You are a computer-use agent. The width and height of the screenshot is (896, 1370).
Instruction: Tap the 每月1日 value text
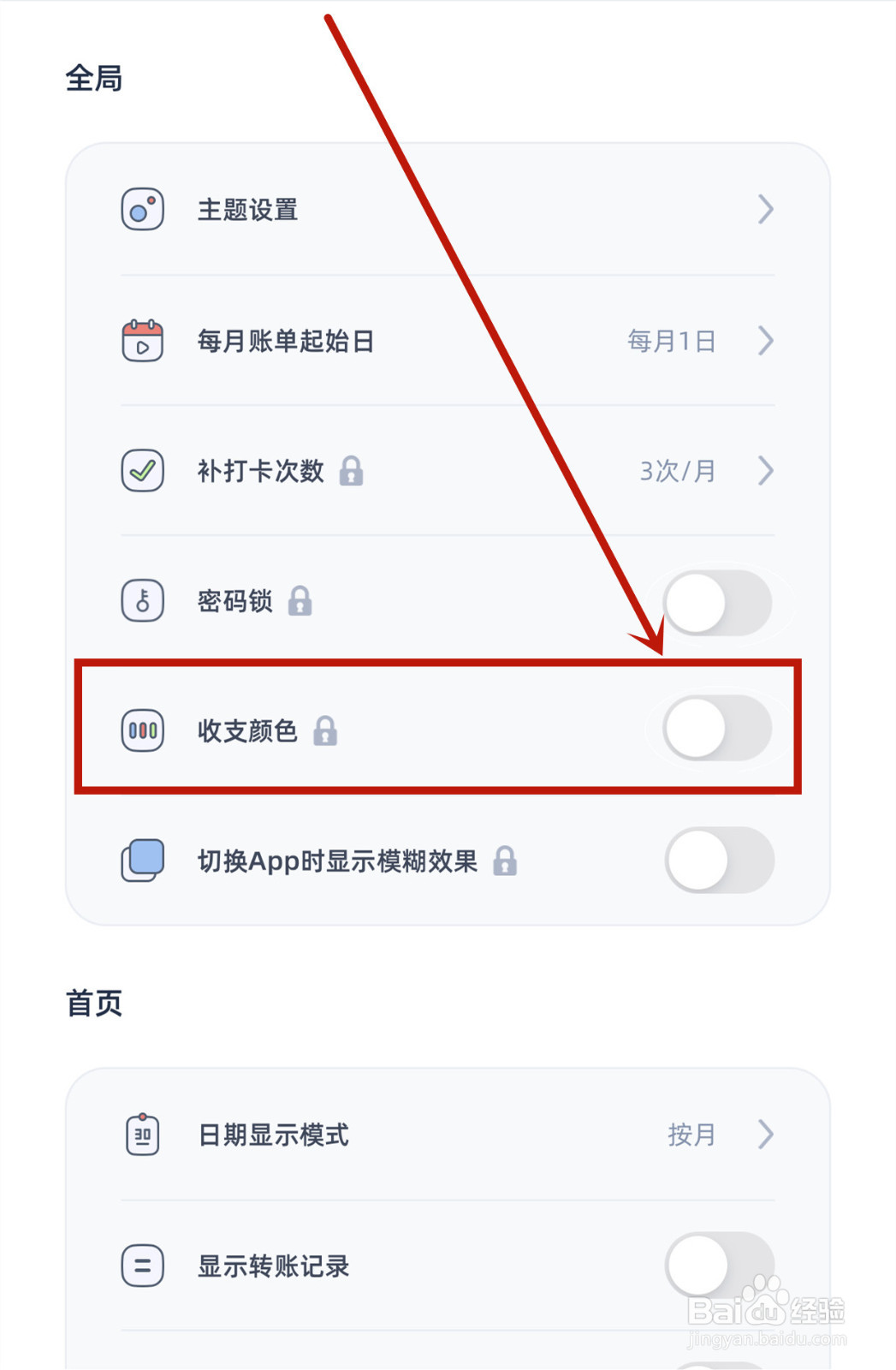671,341
